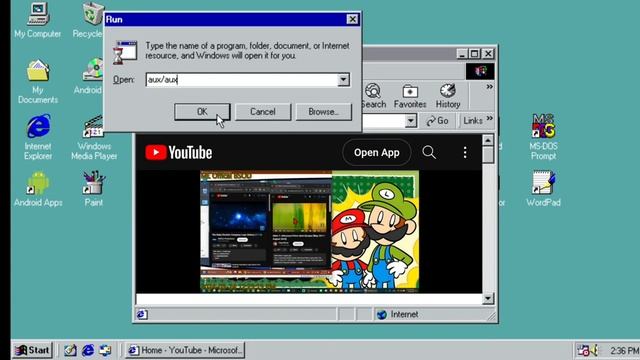This screenshot has height=360, width=640.
Task: Click the YouTube search magnifier icon
Action: (429, 153)
